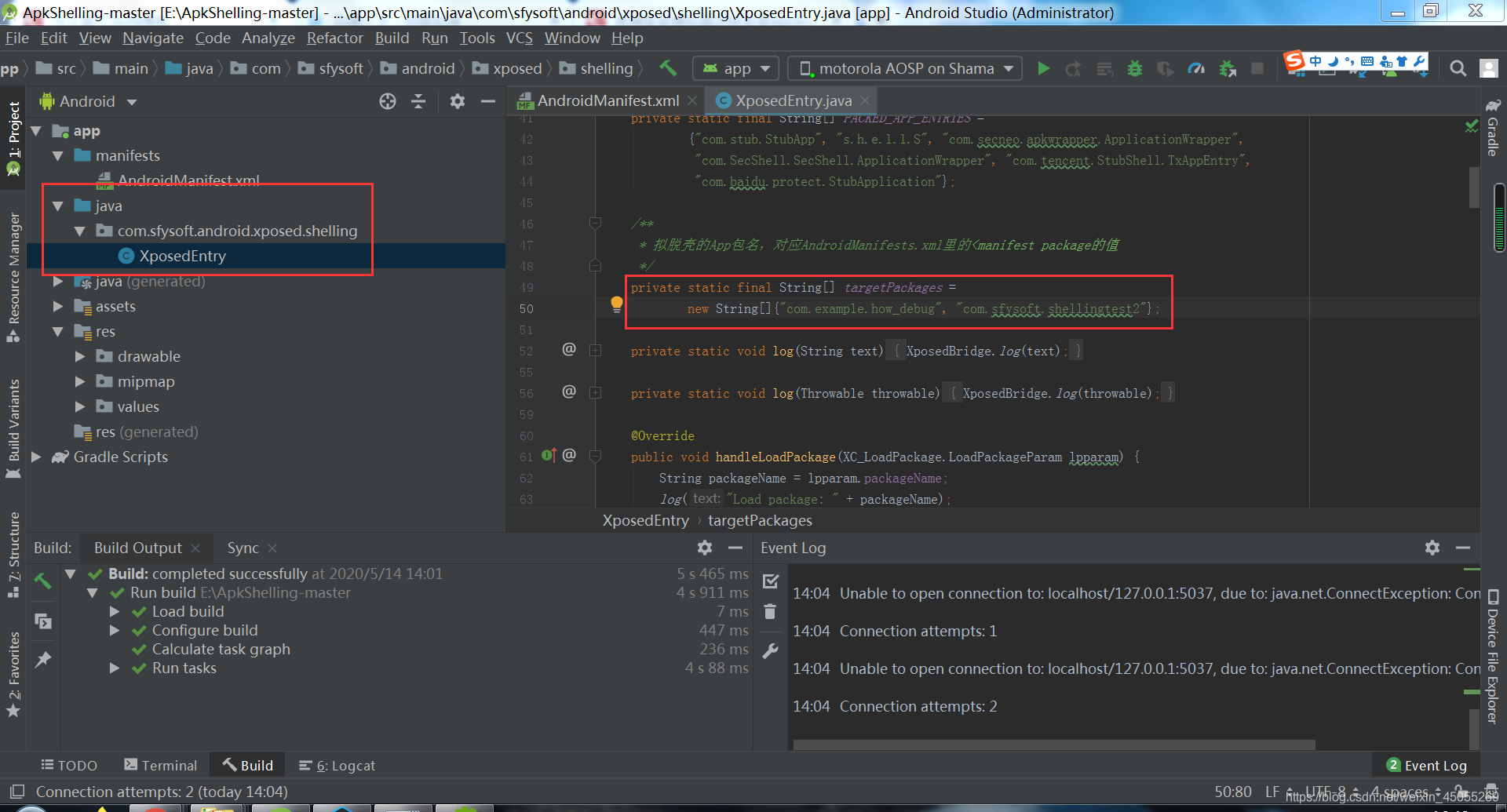Open Event Log wrench settings icon
1507x812 pixels.
point(771,650)
